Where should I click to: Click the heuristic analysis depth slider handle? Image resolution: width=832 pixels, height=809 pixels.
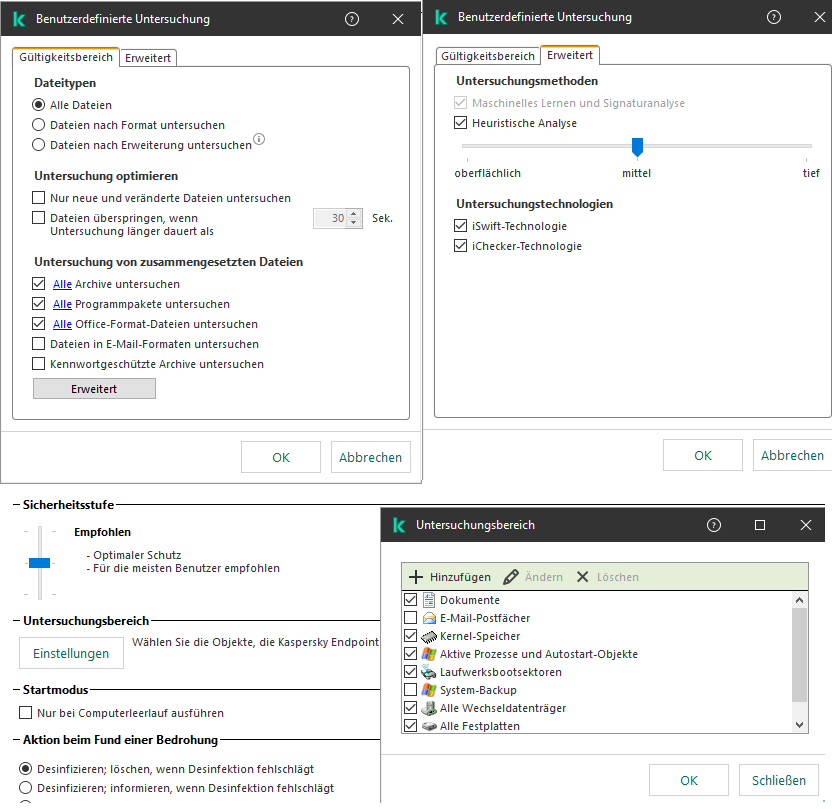(x=637, y=147)
